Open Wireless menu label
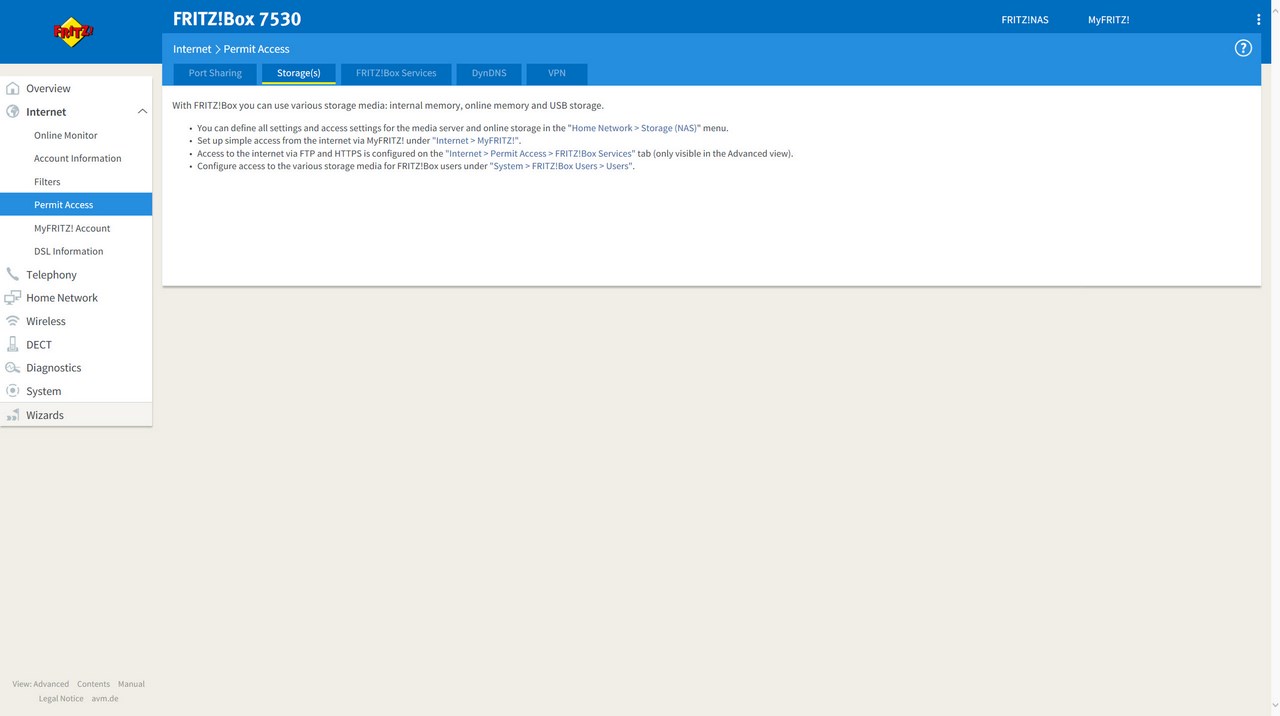 pyautogui.click(x=46, y=321)
